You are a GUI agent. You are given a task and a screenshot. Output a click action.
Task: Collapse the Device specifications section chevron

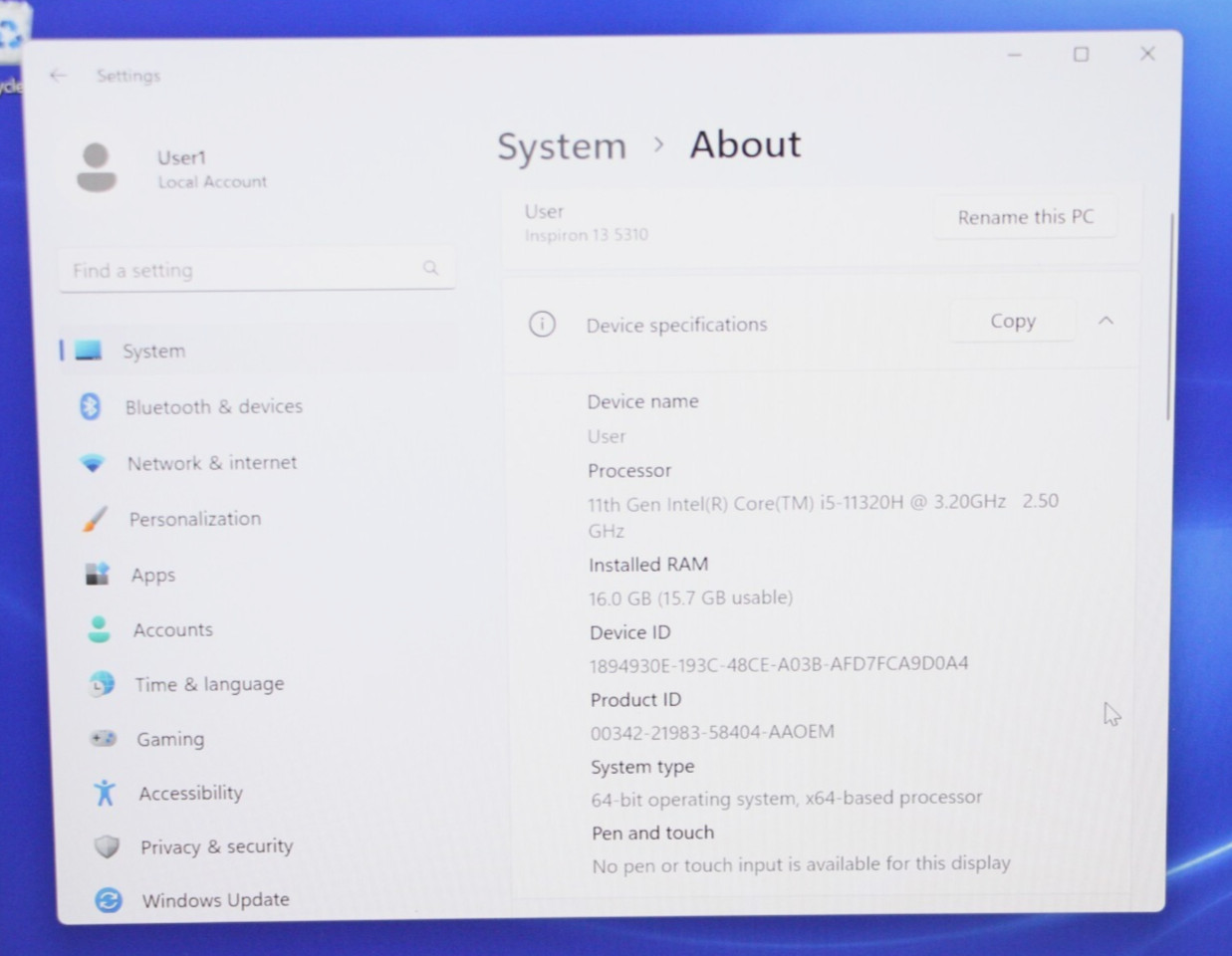coord(1106,321)
